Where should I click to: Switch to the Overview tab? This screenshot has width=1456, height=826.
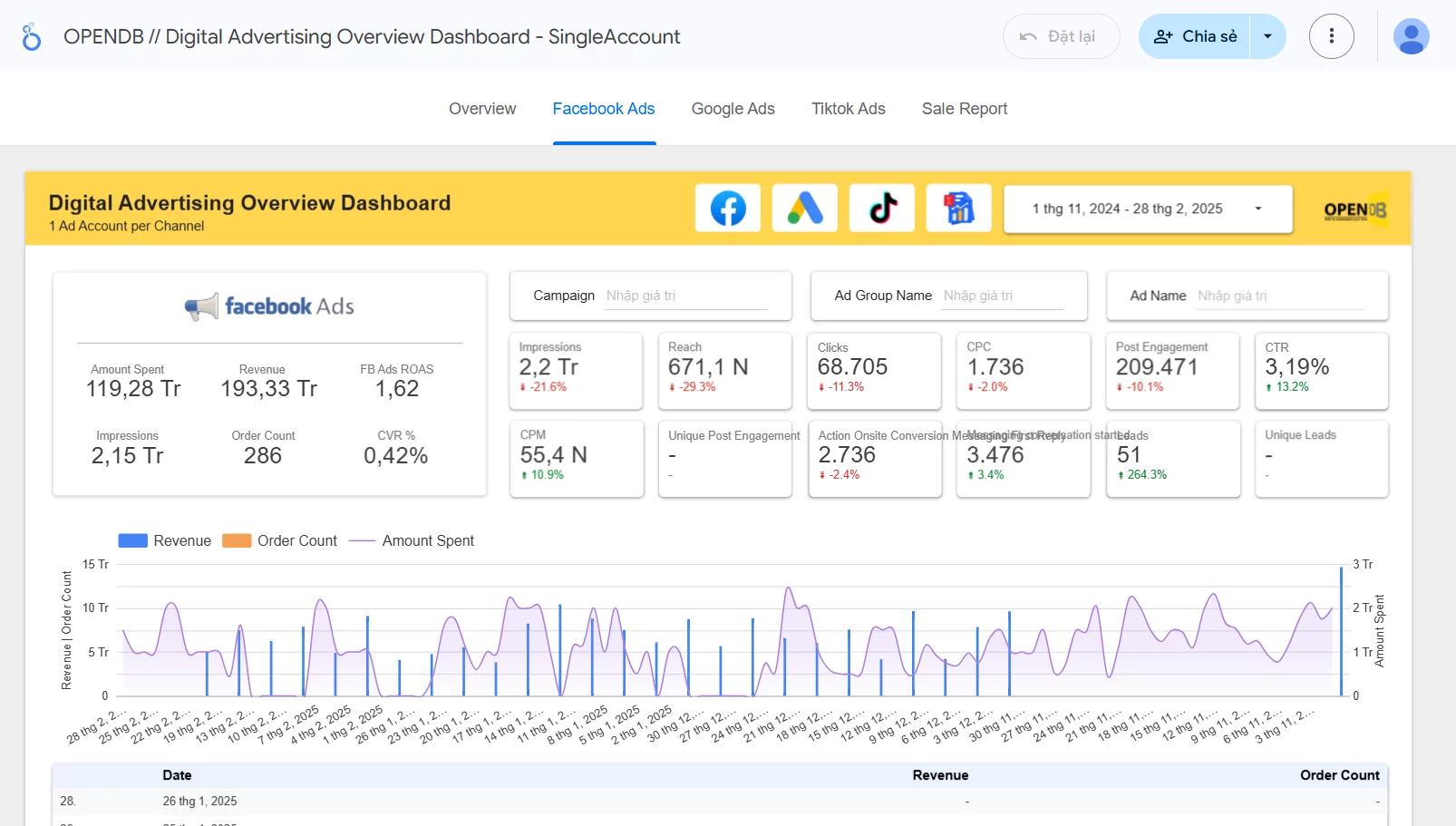[x=481, y=108]
